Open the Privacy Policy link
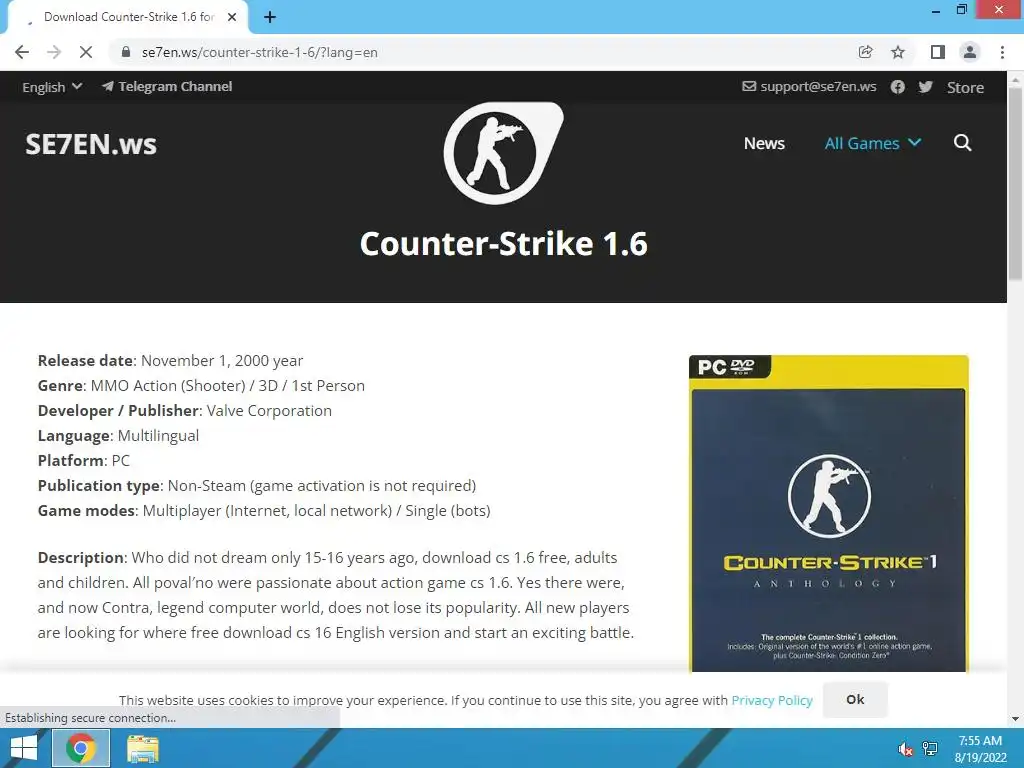Image resolution: width=1024 pixels, height=768 pixels. pyautogui.click(x=772, y=700)
